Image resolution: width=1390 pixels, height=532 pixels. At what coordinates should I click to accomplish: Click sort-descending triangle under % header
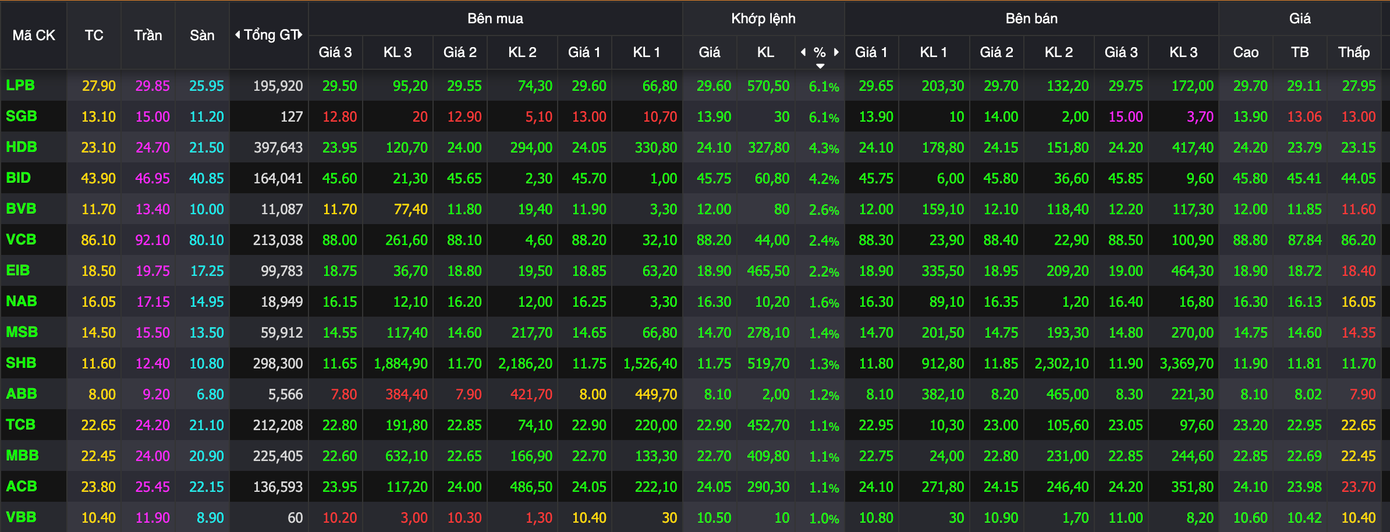pyautogui.click(x=820, y=66)
